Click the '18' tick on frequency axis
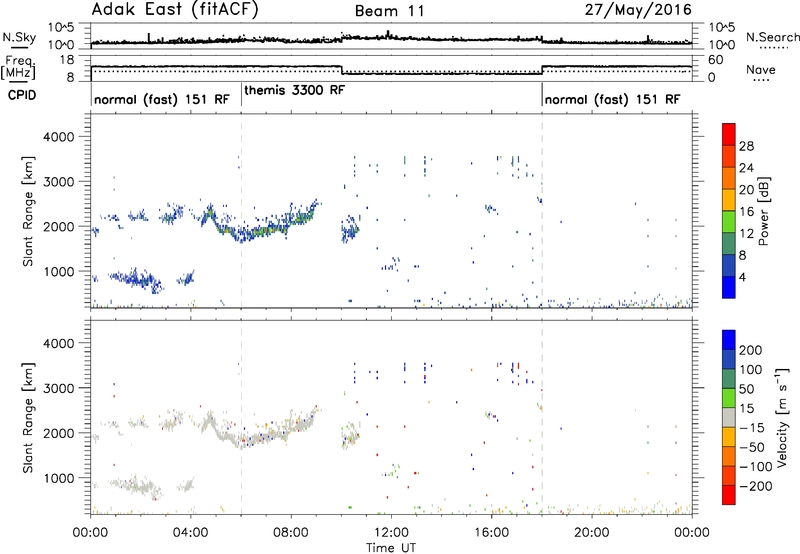Image resolution: width=800 pixels, height=554 pixels. tap(67, 60)
